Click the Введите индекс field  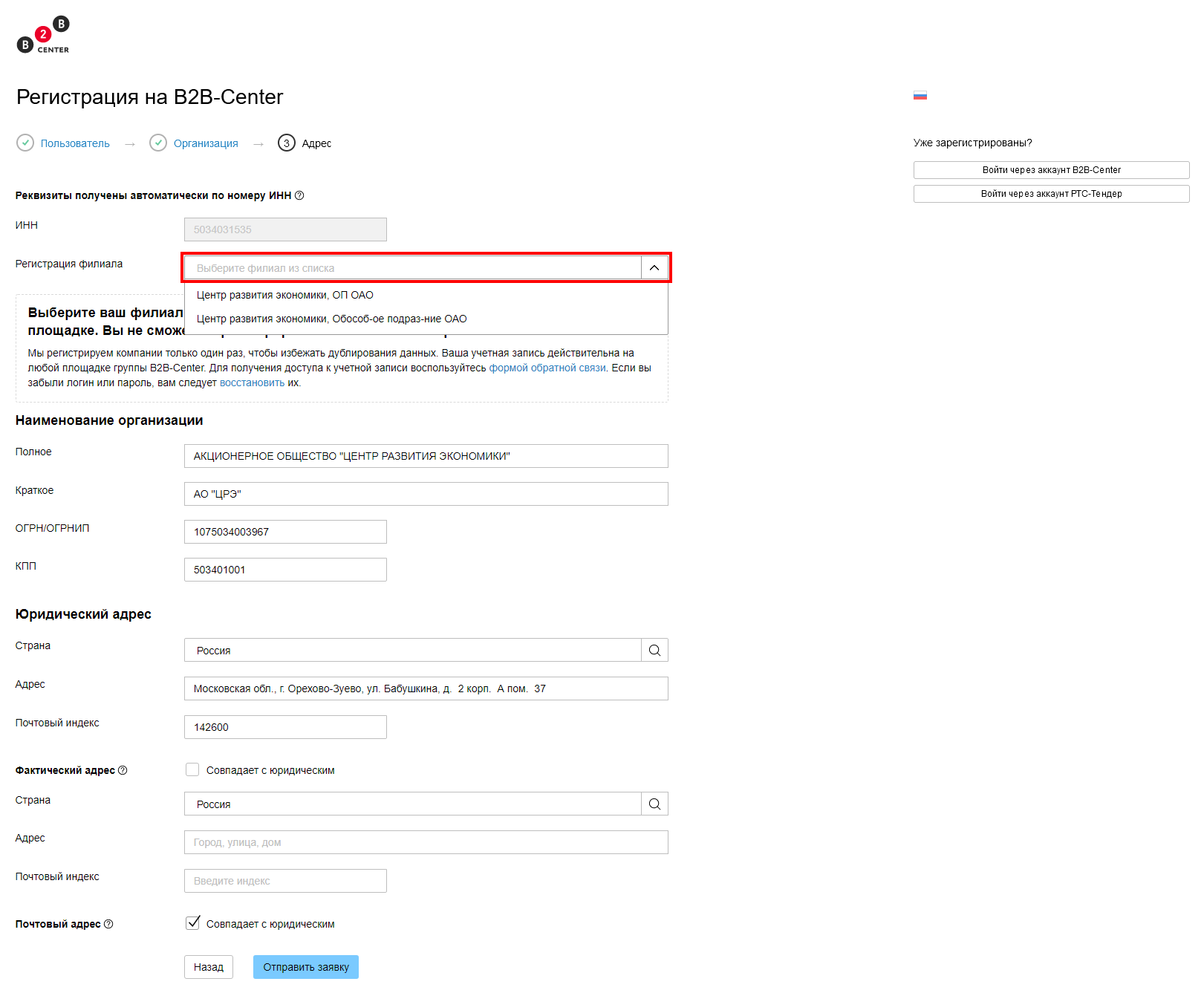[x=285, y=881]
